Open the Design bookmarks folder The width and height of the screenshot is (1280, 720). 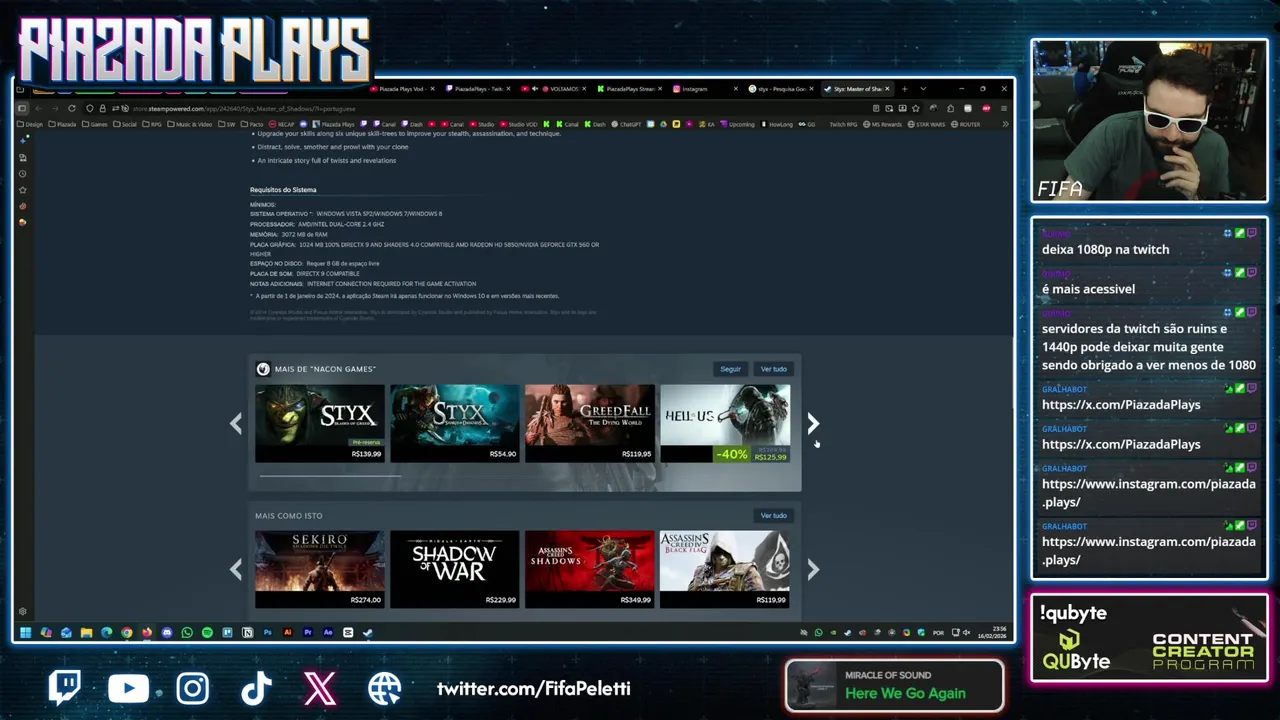[x=29, y=124]
